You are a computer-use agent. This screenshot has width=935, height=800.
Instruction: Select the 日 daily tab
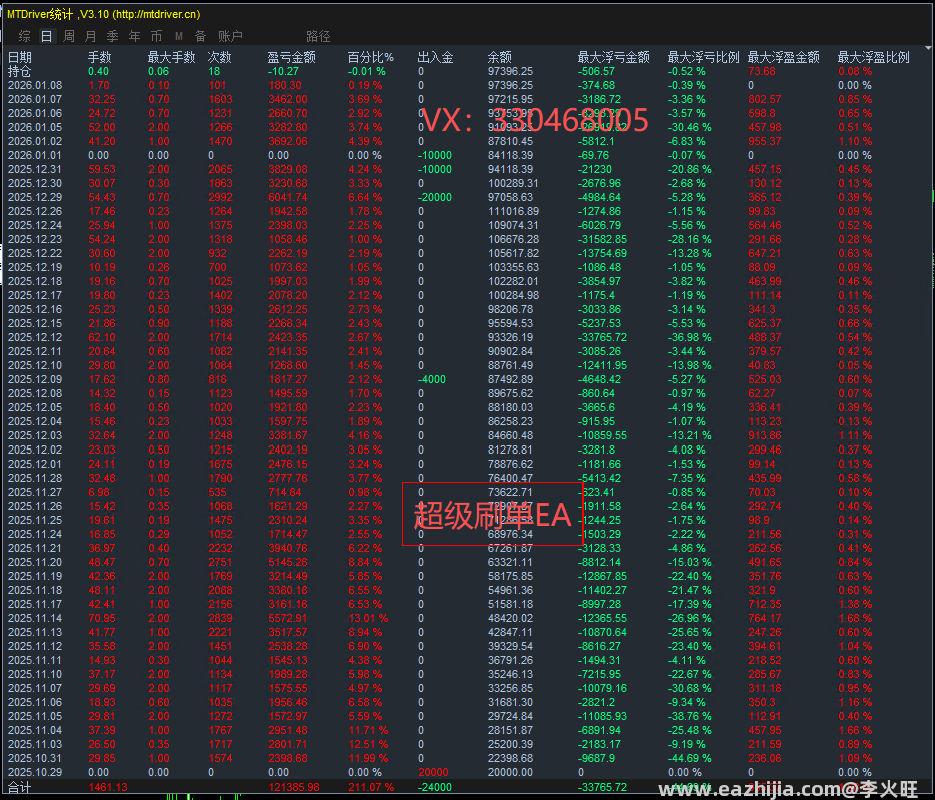coord(47,36)
